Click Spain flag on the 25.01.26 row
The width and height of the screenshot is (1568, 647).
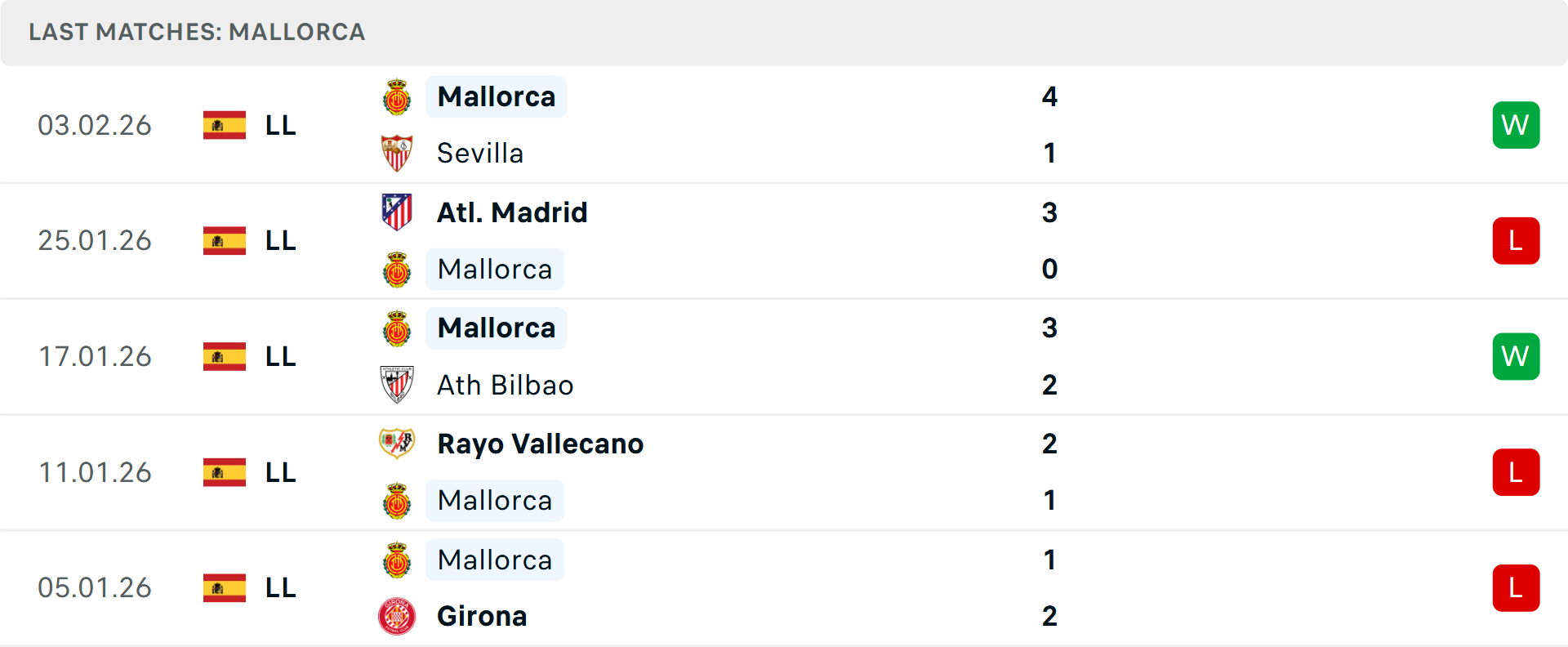pos(225,241)
